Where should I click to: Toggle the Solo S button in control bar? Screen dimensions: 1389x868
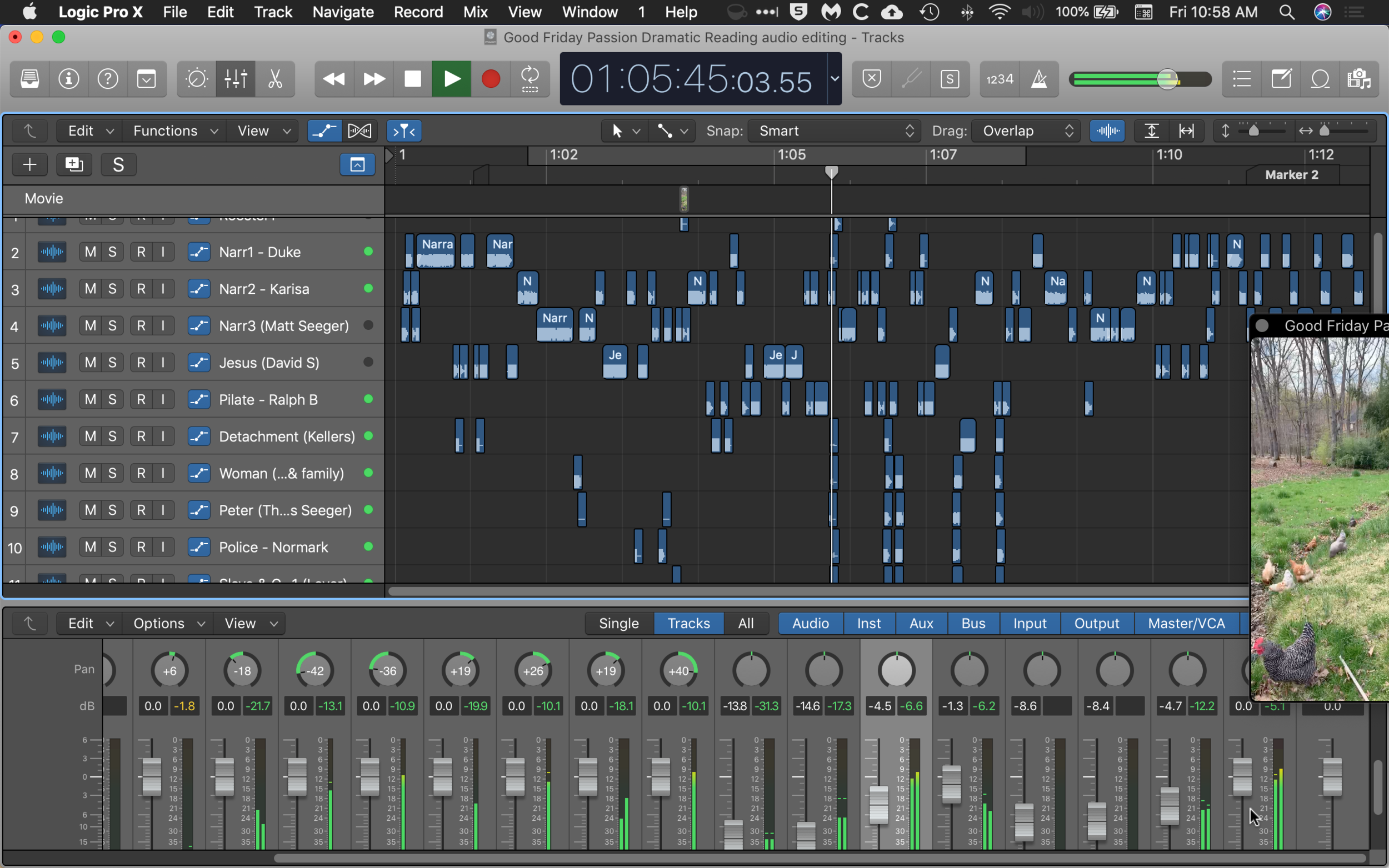[950, 79]
